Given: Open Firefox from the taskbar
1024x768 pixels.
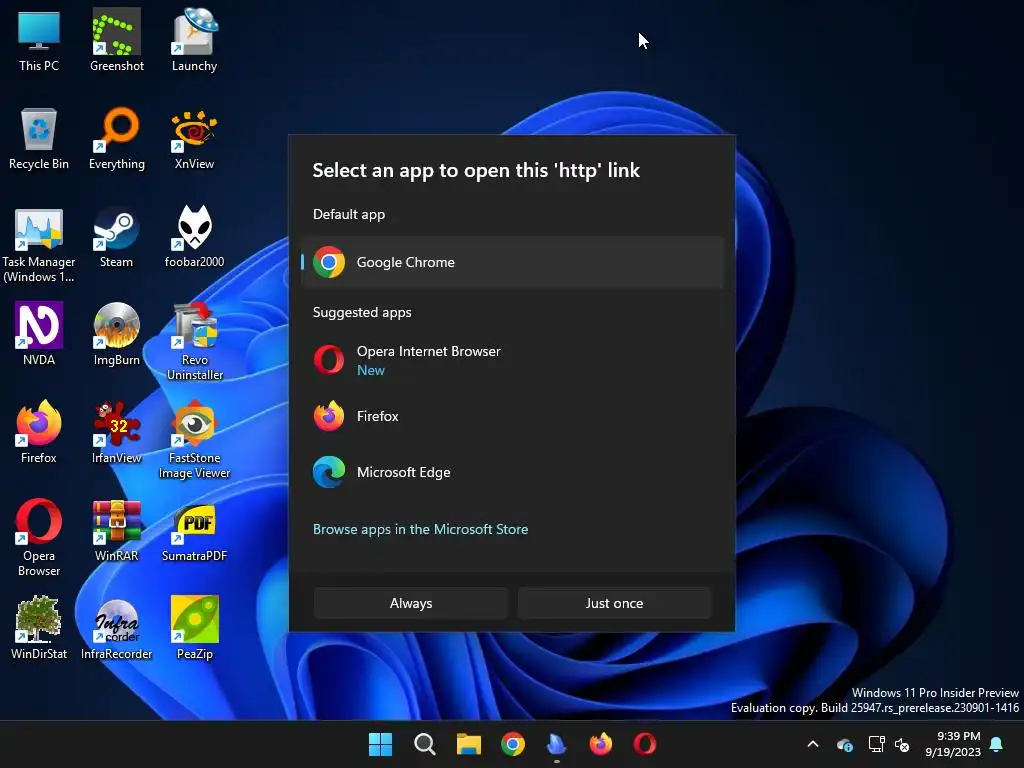Looking at the screenshot, I should [x=601, y=744].
